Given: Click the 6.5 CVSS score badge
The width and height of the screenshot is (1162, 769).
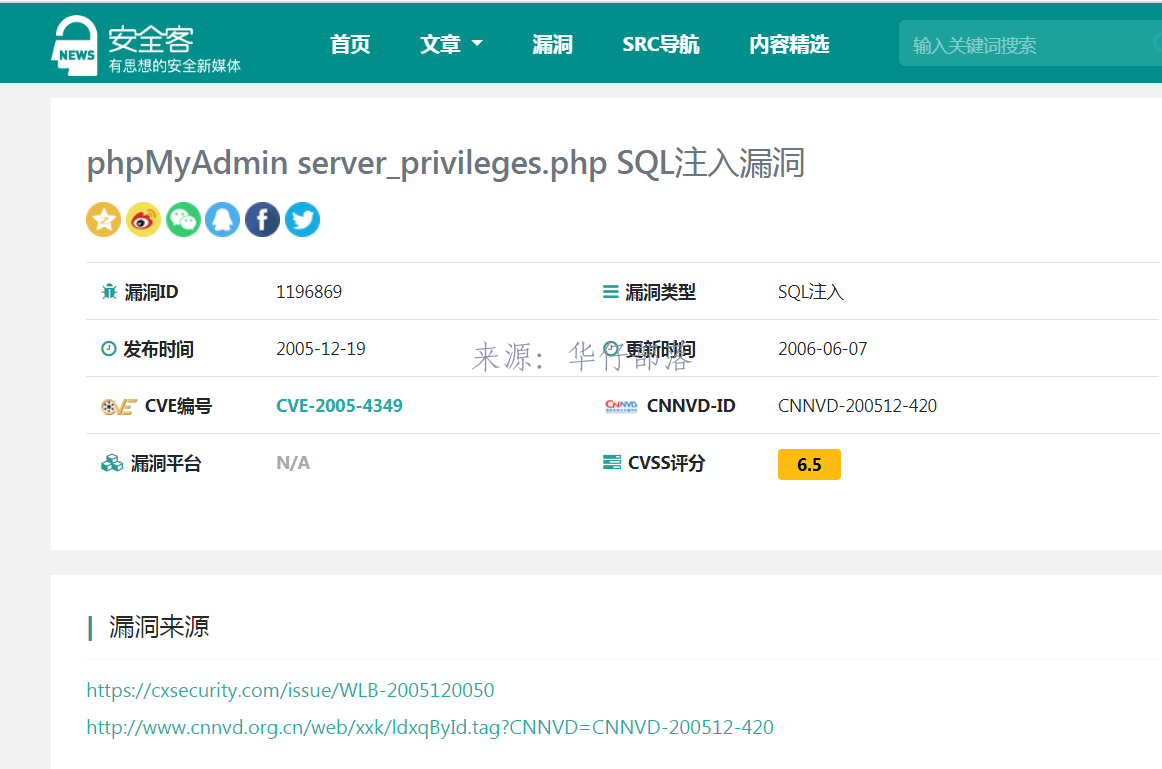Looking at the screenshot, I should [x=809, y=465].
